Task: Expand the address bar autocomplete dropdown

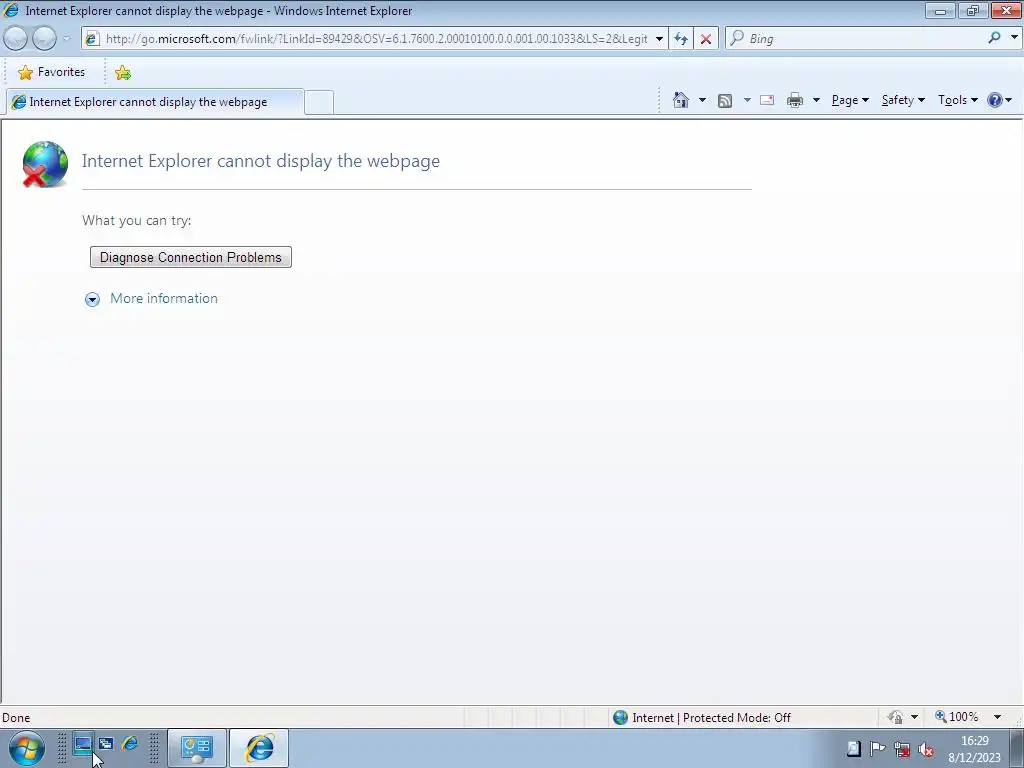Action: click(660, 39)
